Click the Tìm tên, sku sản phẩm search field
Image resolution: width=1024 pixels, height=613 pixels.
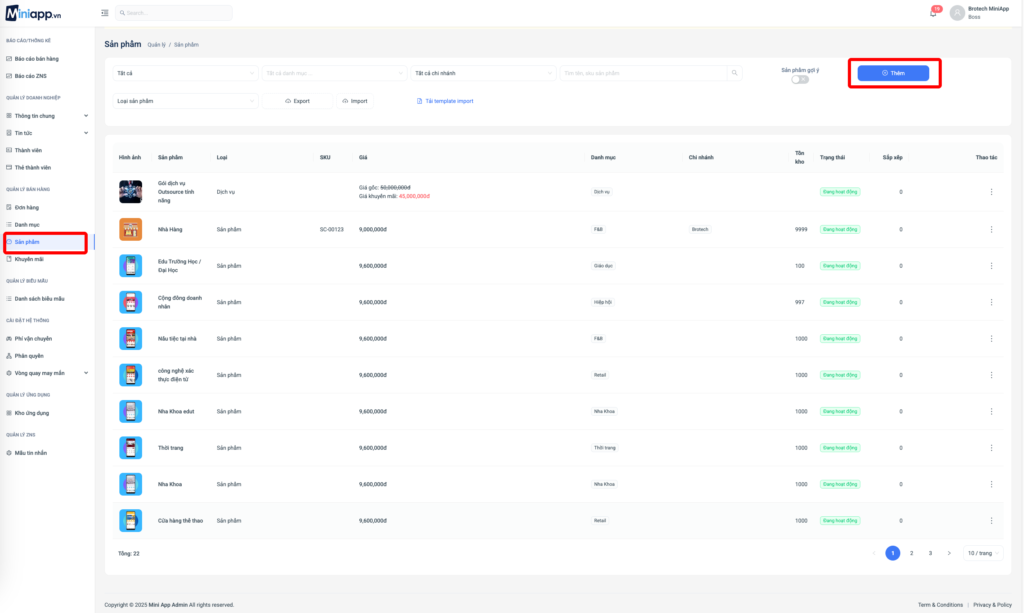pos(643,73)
